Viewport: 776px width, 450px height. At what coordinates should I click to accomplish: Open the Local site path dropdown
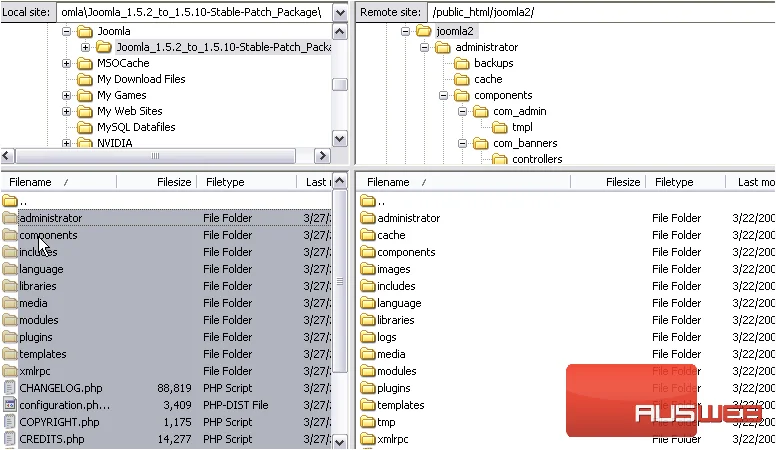340,12
